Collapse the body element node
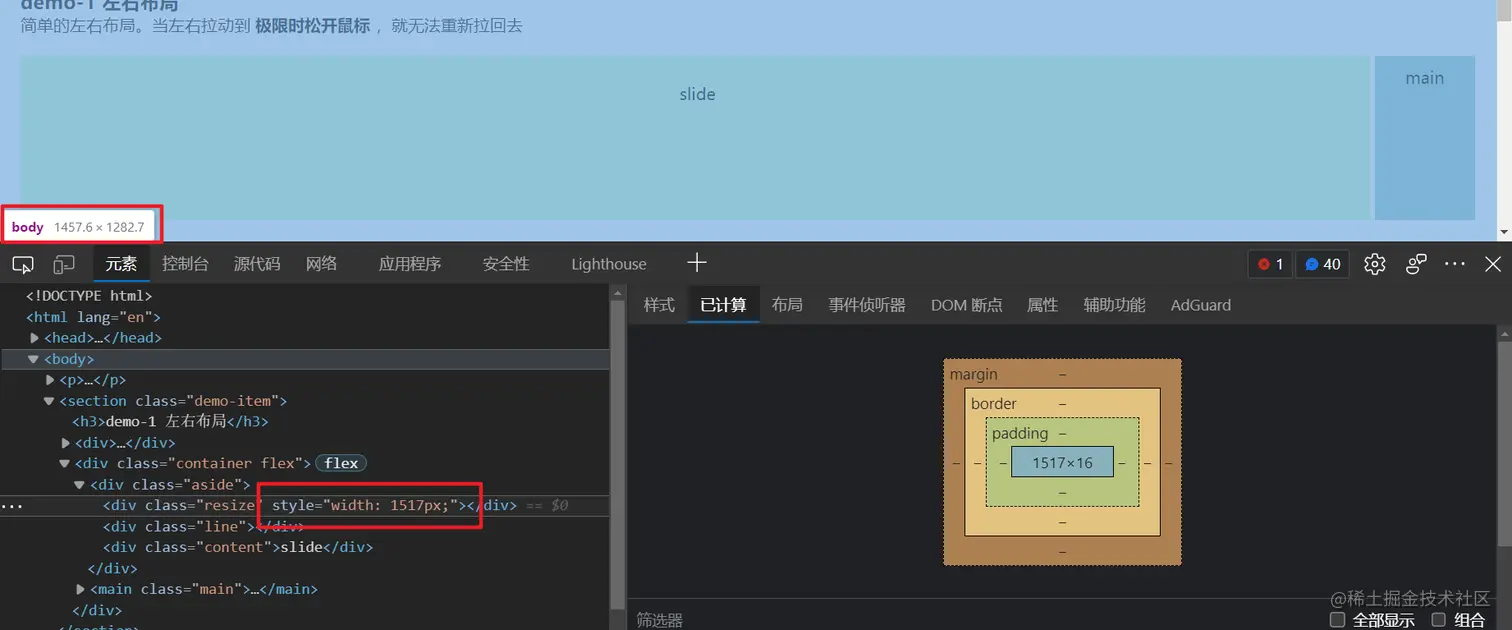The image size is (1512, 630). [x=34, y=359]
